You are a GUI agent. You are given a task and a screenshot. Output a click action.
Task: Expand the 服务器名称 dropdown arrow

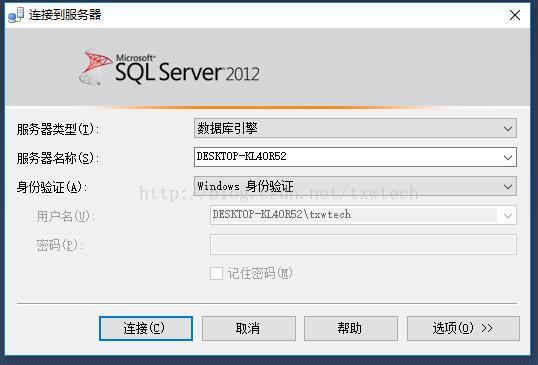point(508,157)
